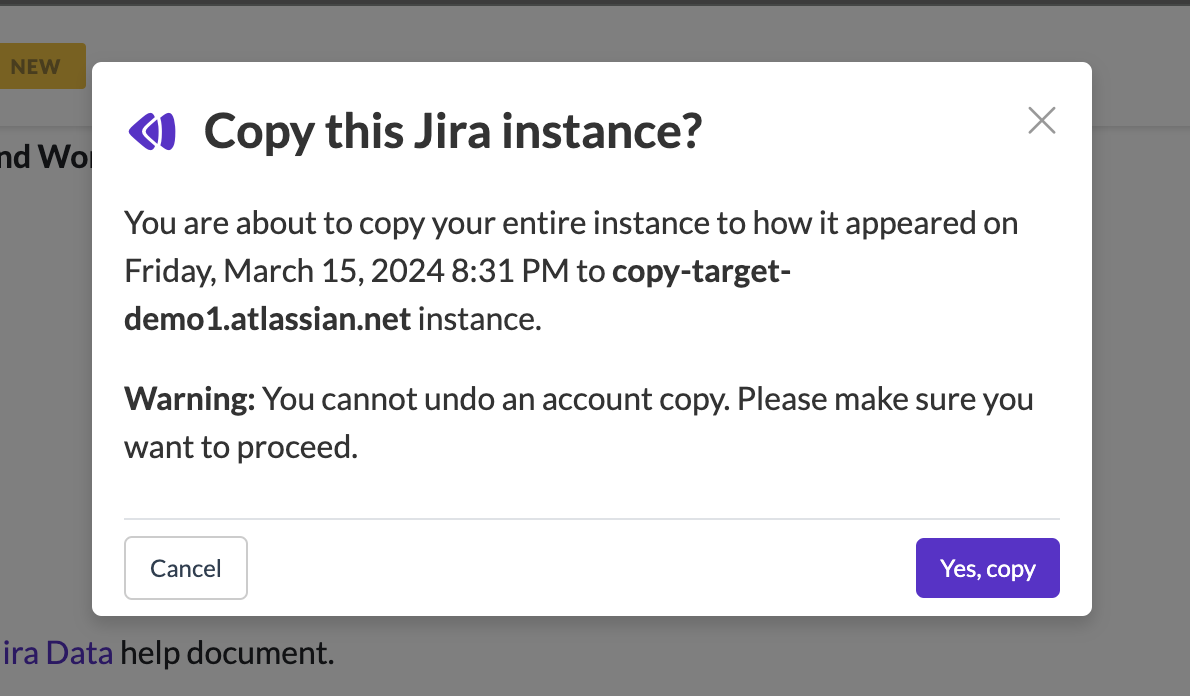The width and height of the screenshot is (1190, 696).
Task: Open the Jira Data help document link
Action: (55, 652)
